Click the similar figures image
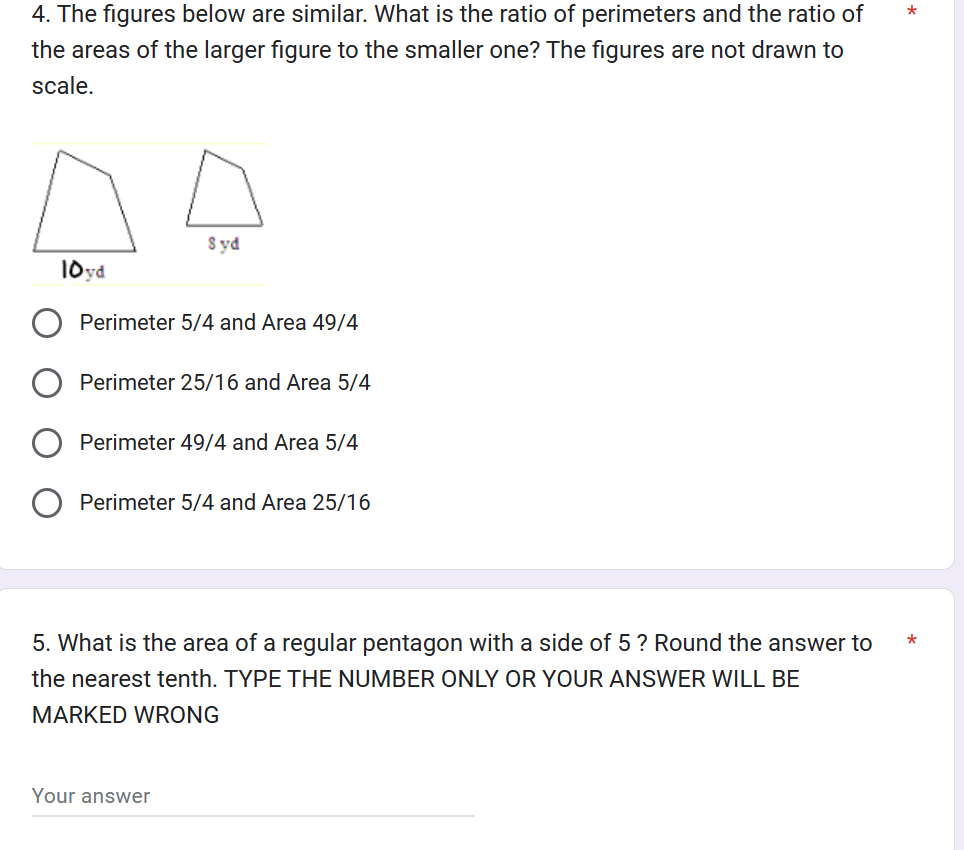 (x=148, y=210)
